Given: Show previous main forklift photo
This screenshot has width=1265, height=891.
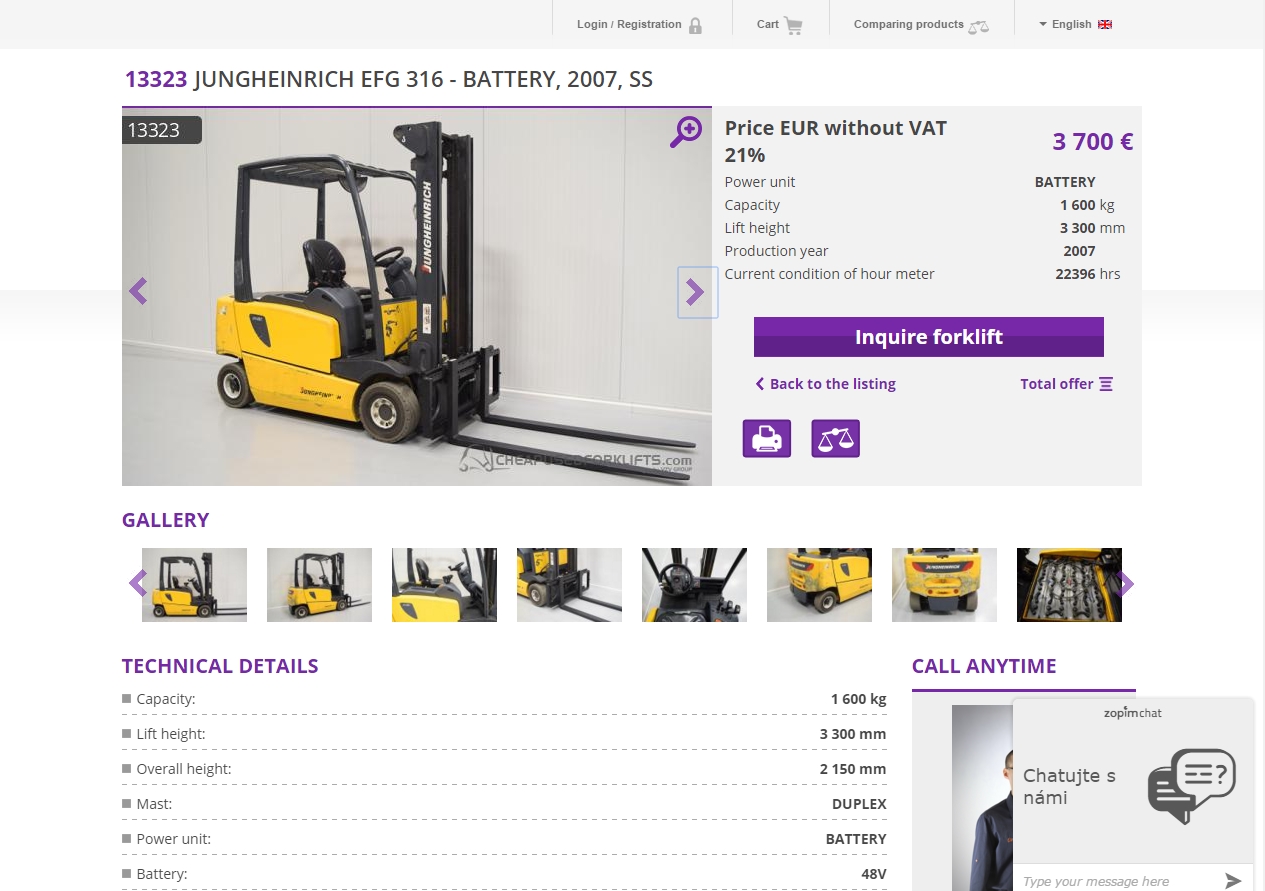Looking at the screenshot, I should (x=138, y=291).
